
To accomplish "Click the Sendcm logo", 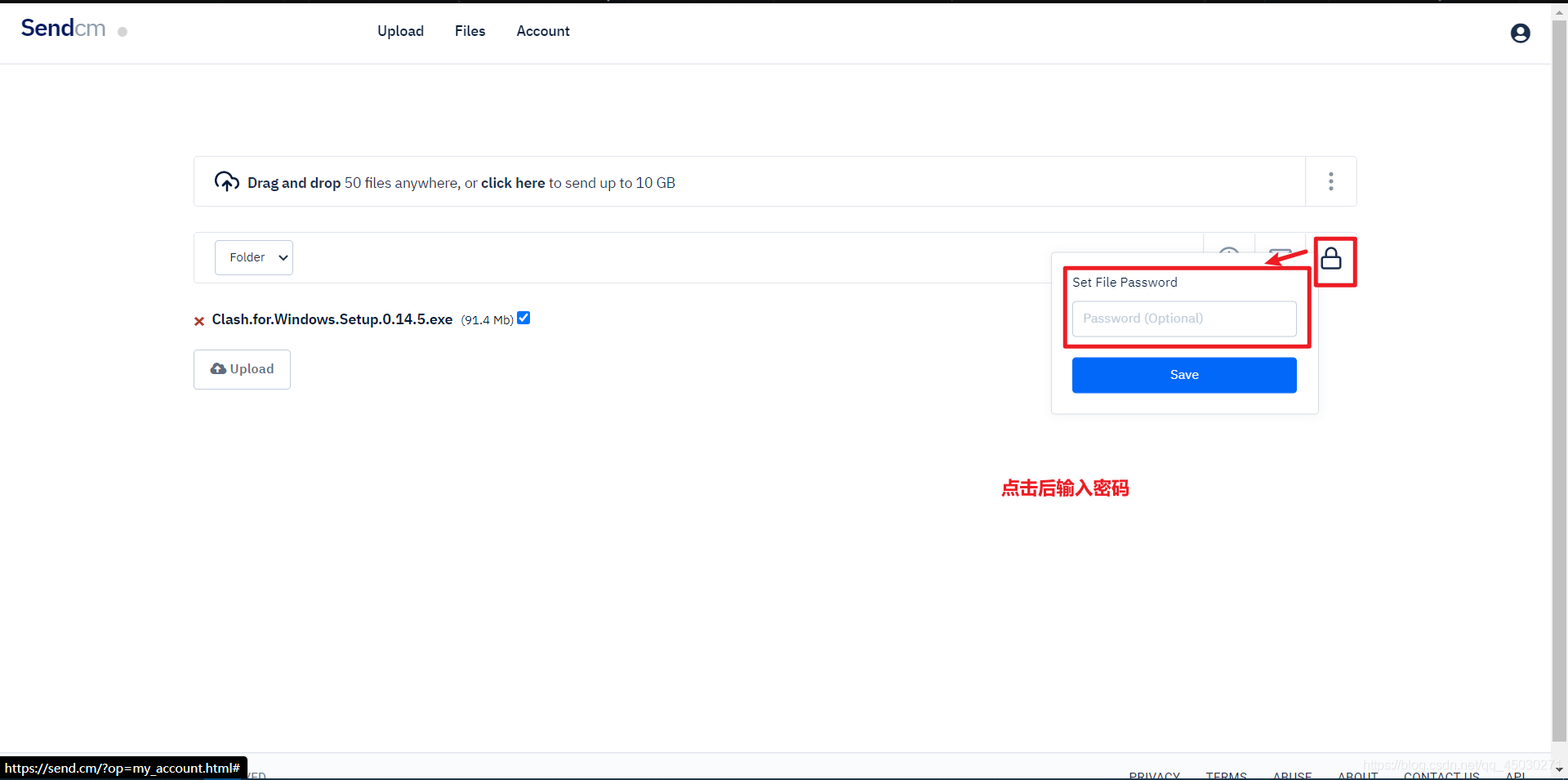I will [x=63, y=29].
